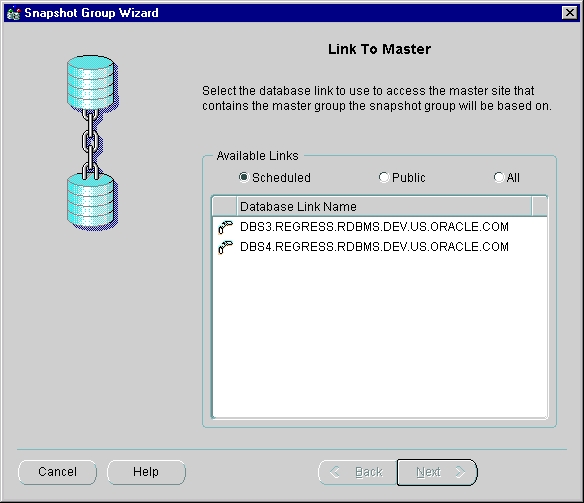Screen dimensions: 584x503
Task: Cancel the Snapshot Group Wizard
Action: point(57,472)
